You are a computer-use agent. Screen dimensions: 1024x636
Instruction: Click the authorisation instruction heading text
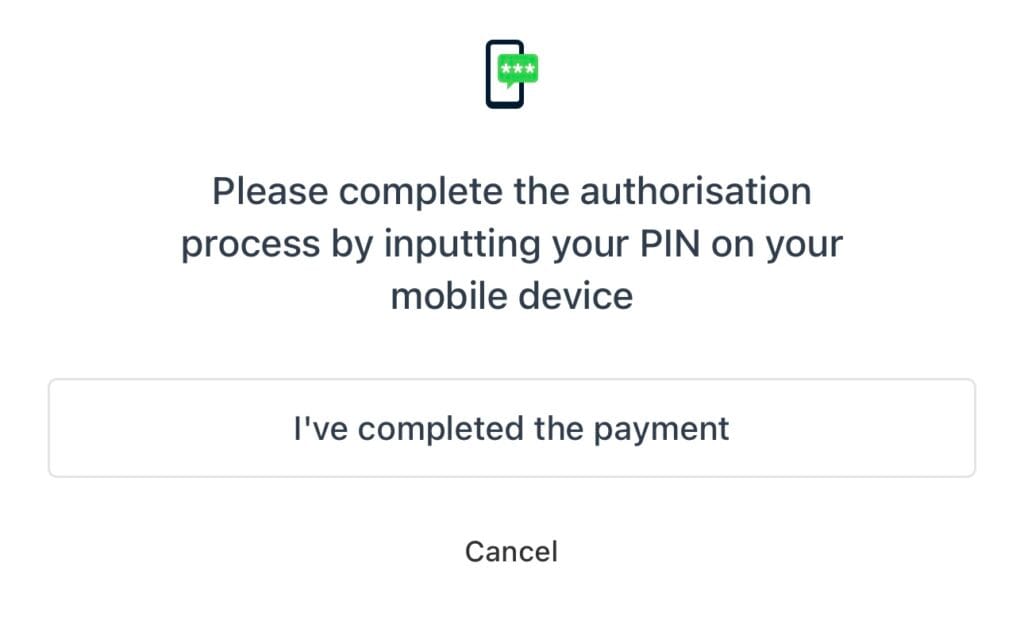pyautogui.click(x=511, y=243)
